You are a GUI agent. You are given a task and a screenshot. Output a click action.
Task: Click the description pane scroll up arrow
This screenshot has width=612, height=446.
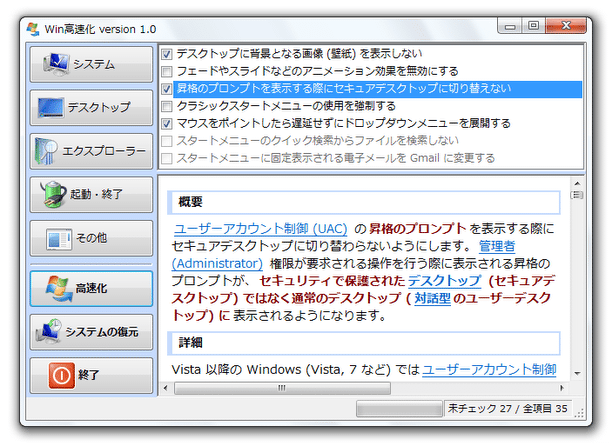[x=577, y=183]
